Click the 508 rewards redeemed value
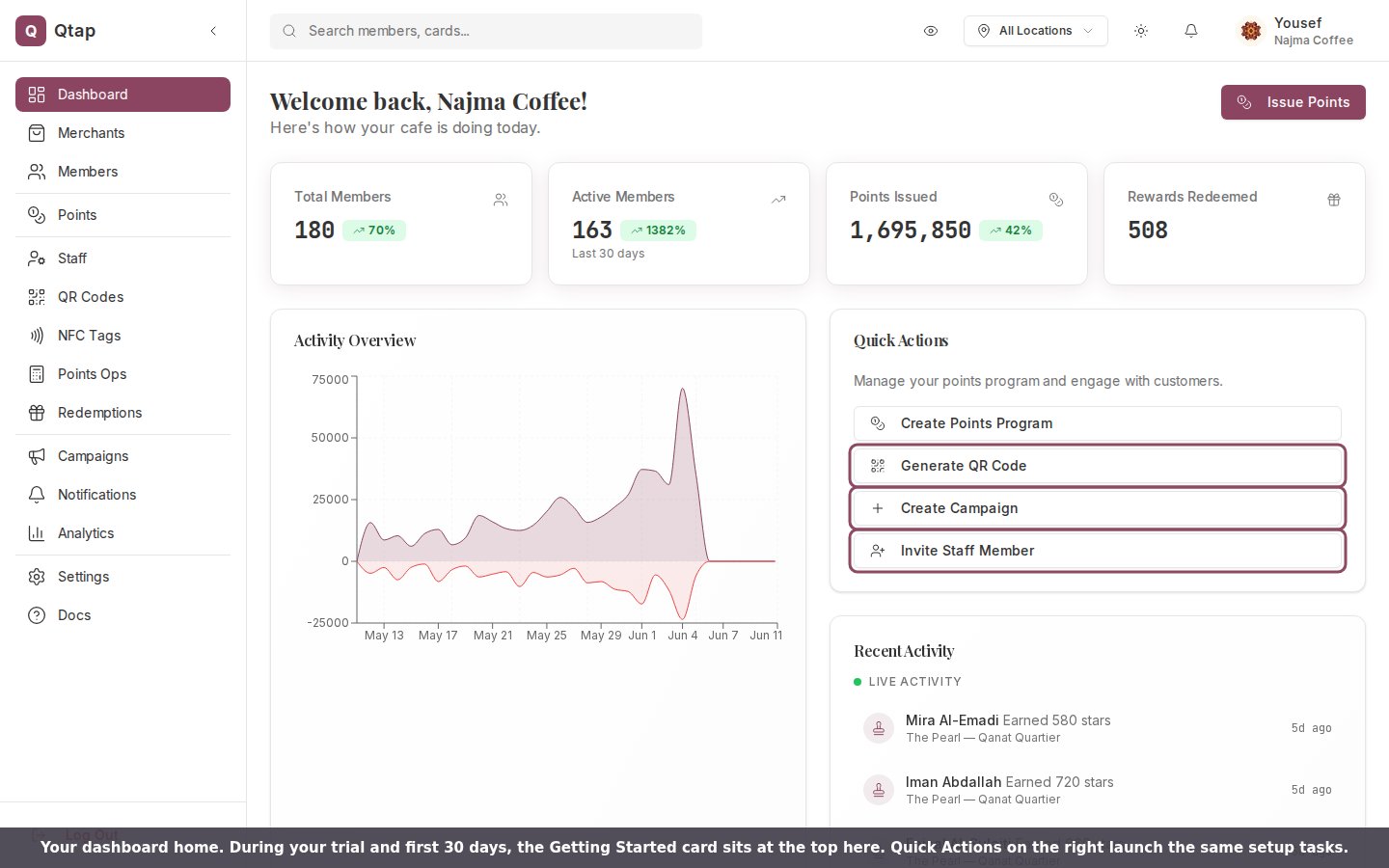 coord(1148,231)
